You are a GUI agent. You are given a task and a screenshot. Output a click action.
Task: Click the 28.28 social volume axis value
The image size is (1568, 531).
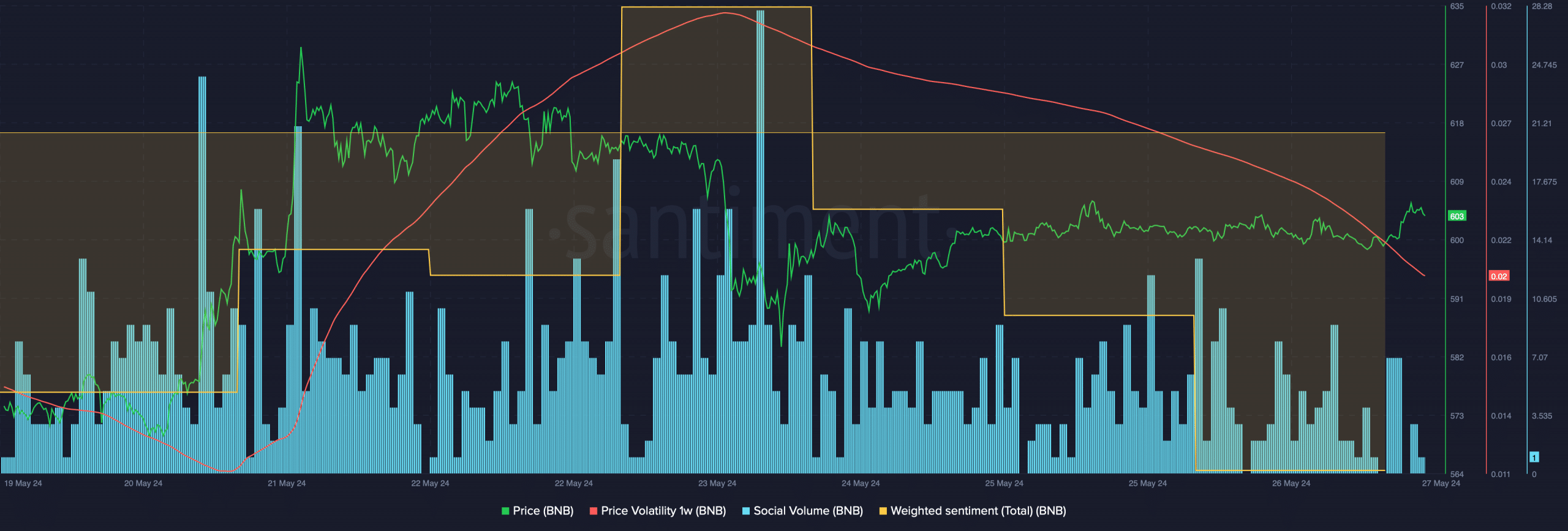pyautogui.click(x=1542, y=7)
